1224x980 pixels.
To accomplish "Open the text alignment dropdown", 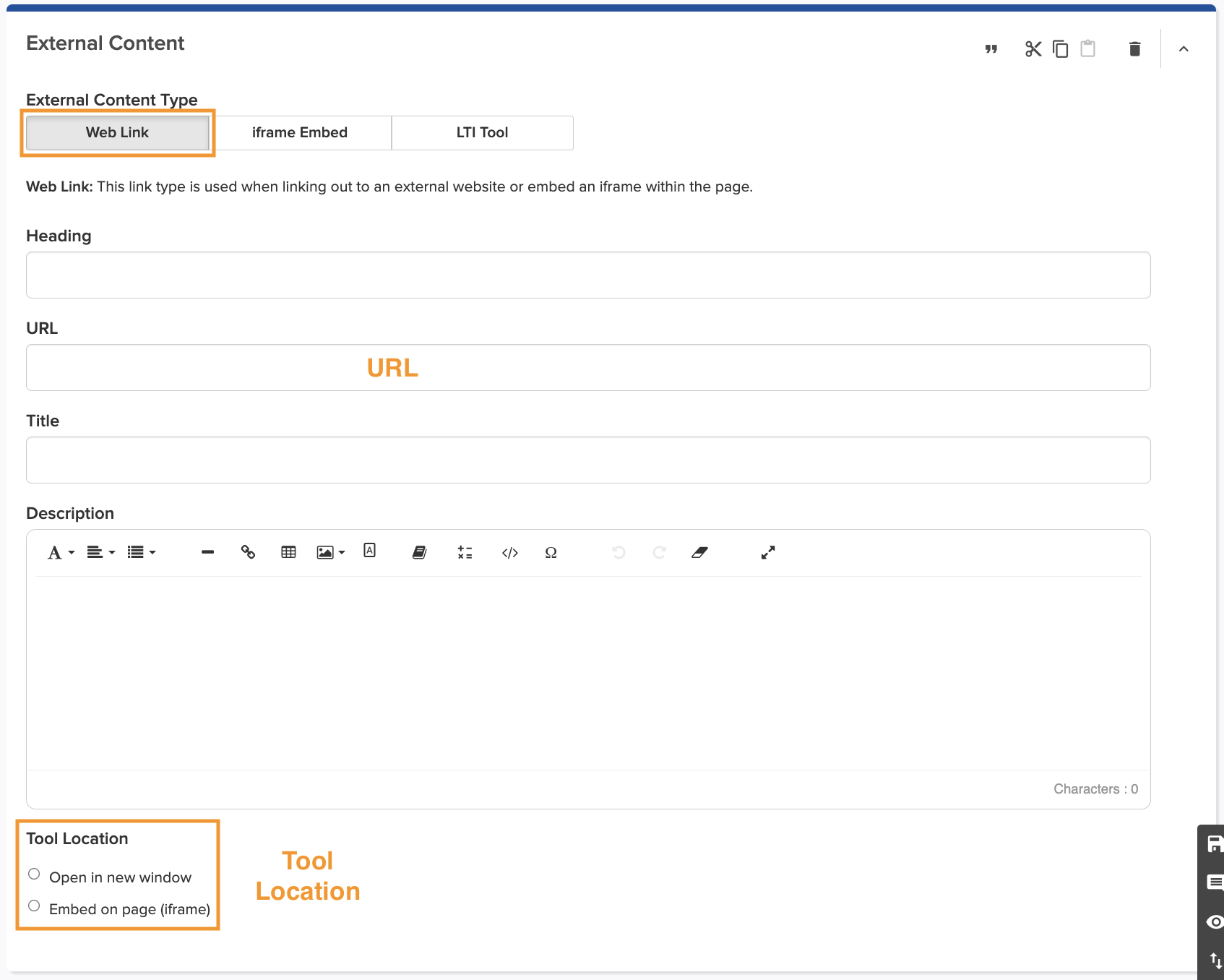I will [x=101, y=553].
